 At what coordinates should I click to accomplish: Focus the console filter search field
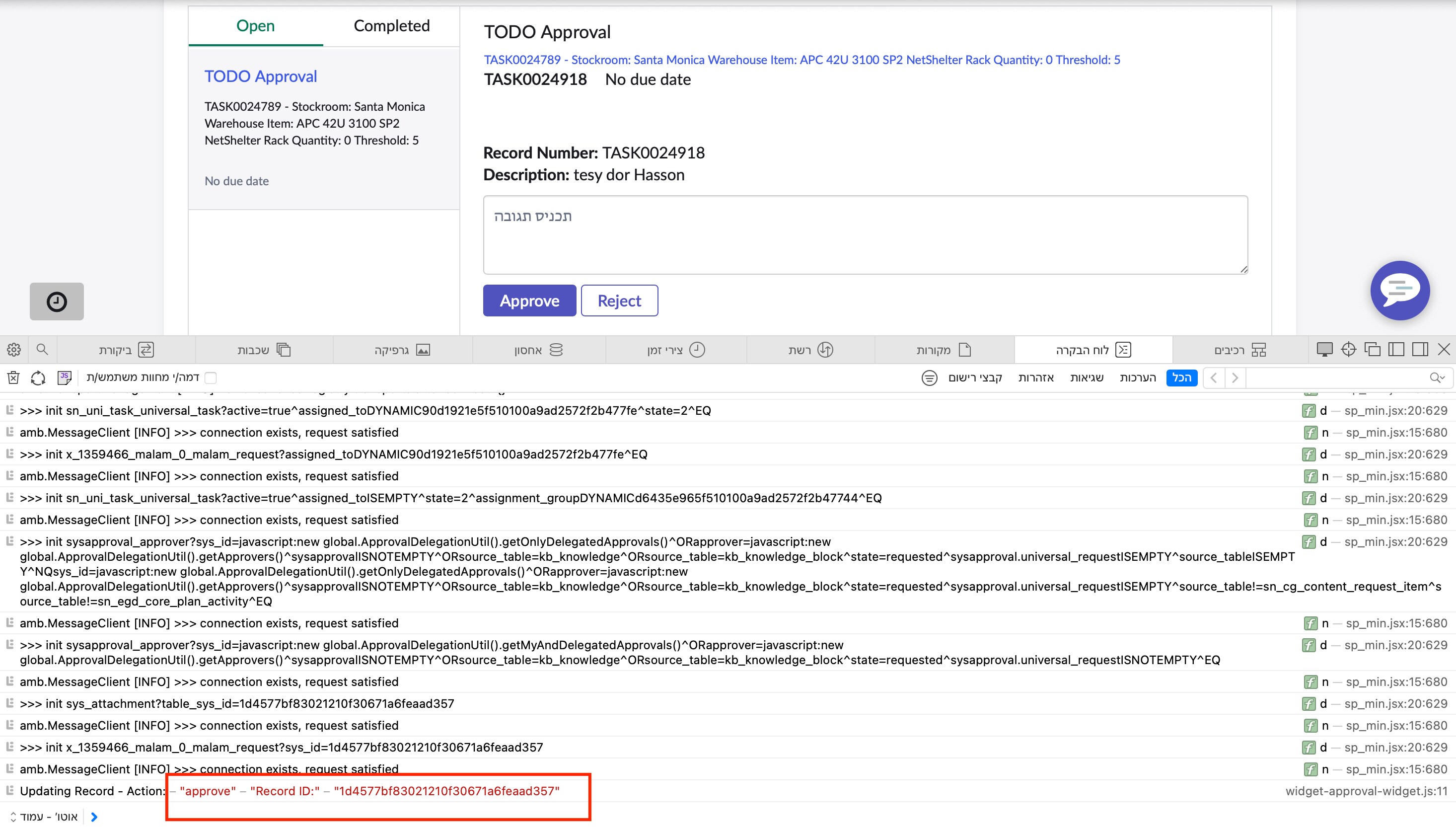(x=1337, y=378)
